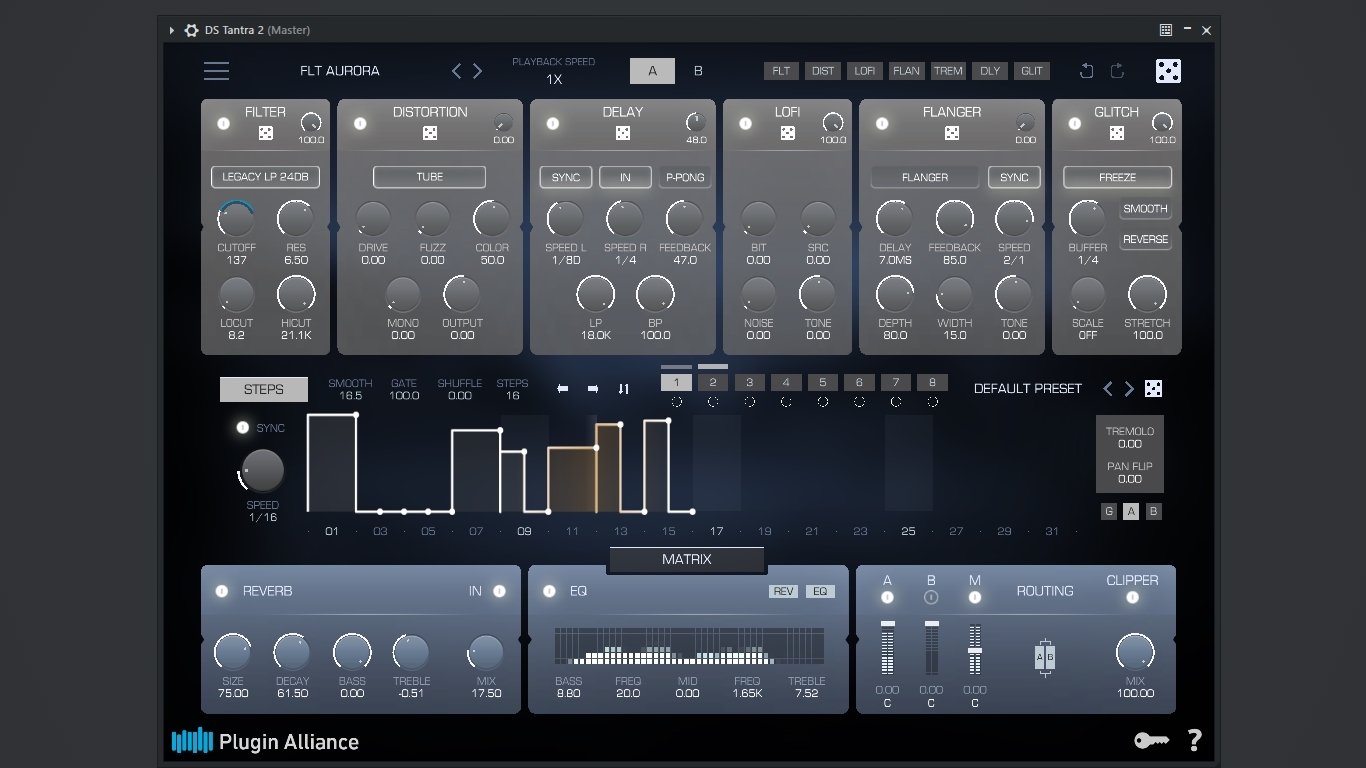Viewport: 1366px width, 768px height.
Task: Open the TUBE distortion type dropdown
Action: click(x=429, y=177)
